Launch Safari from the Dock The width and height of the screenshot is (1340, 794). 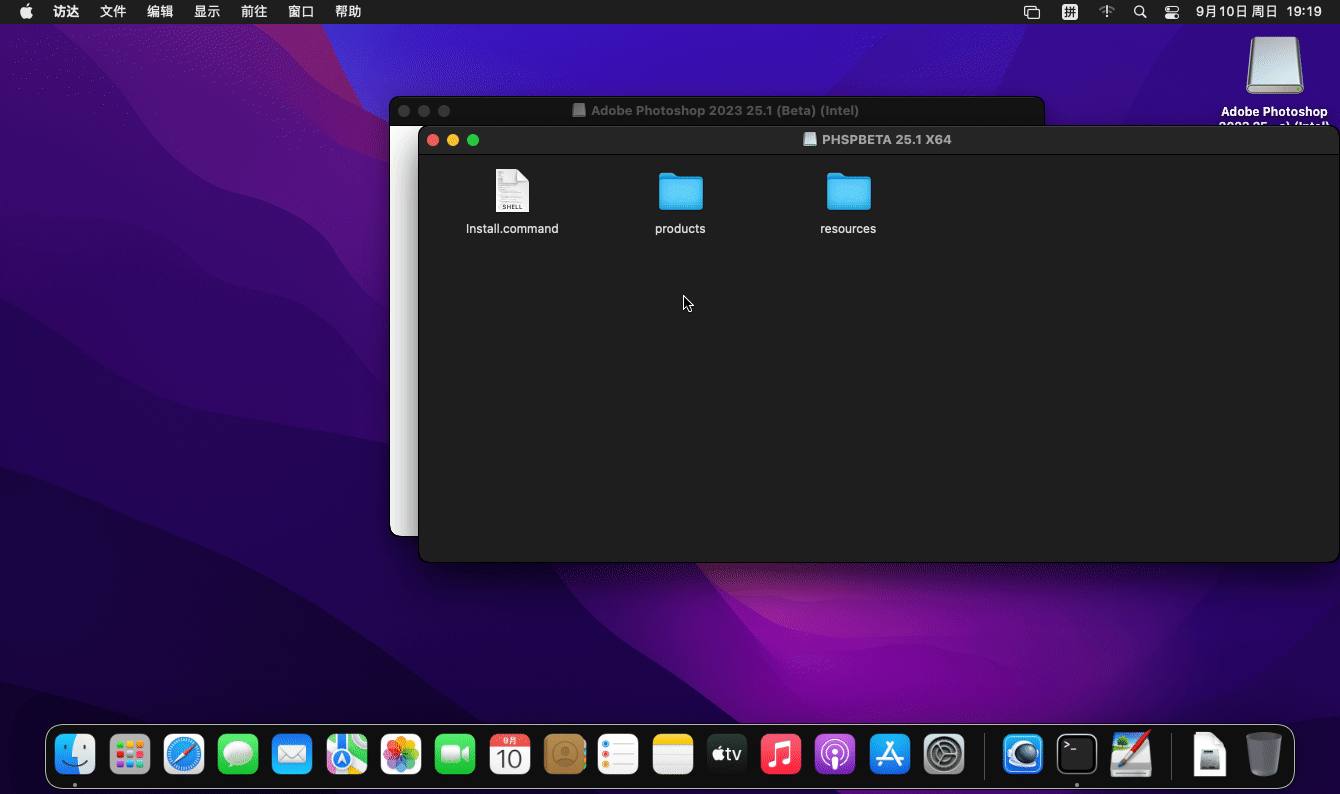tap(184, 754)
